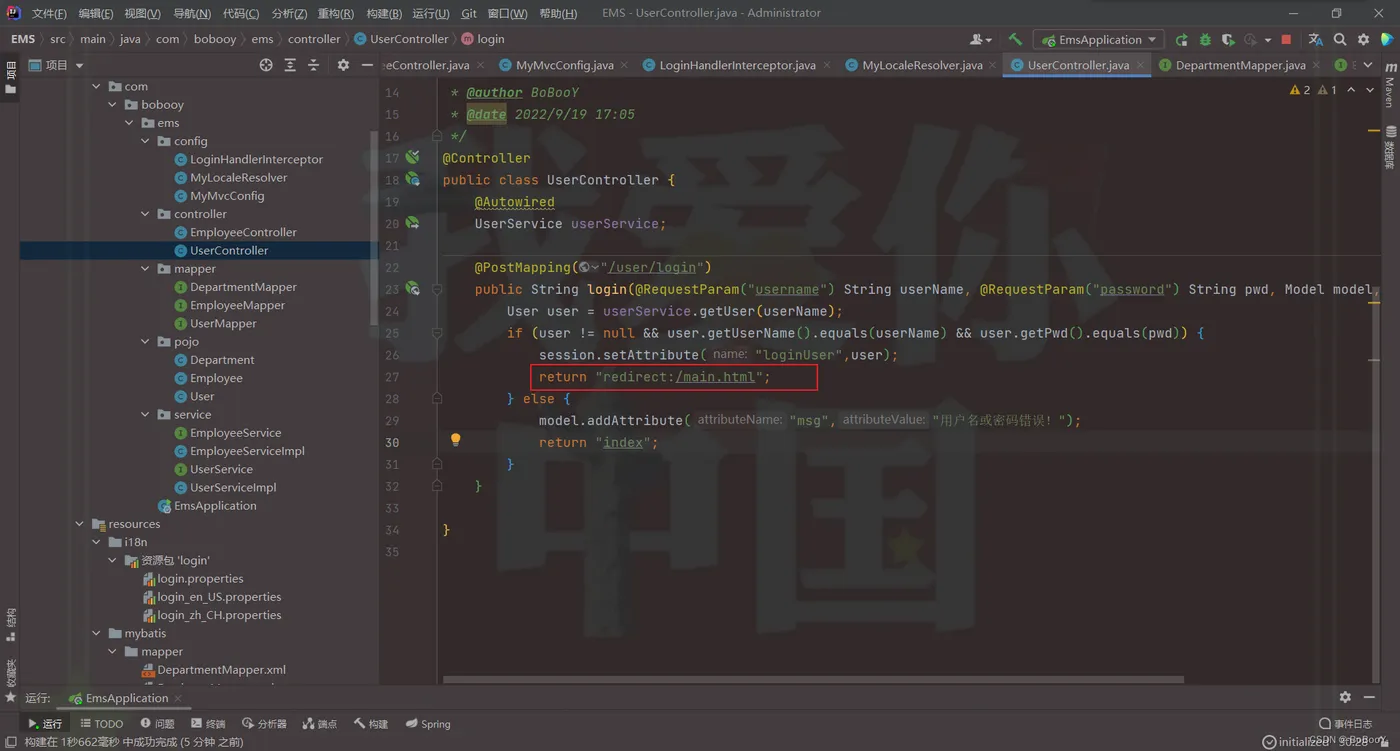Open the Terminal (终端) tool window
Screen dimensions: 1400x751
tap(208, 724)
